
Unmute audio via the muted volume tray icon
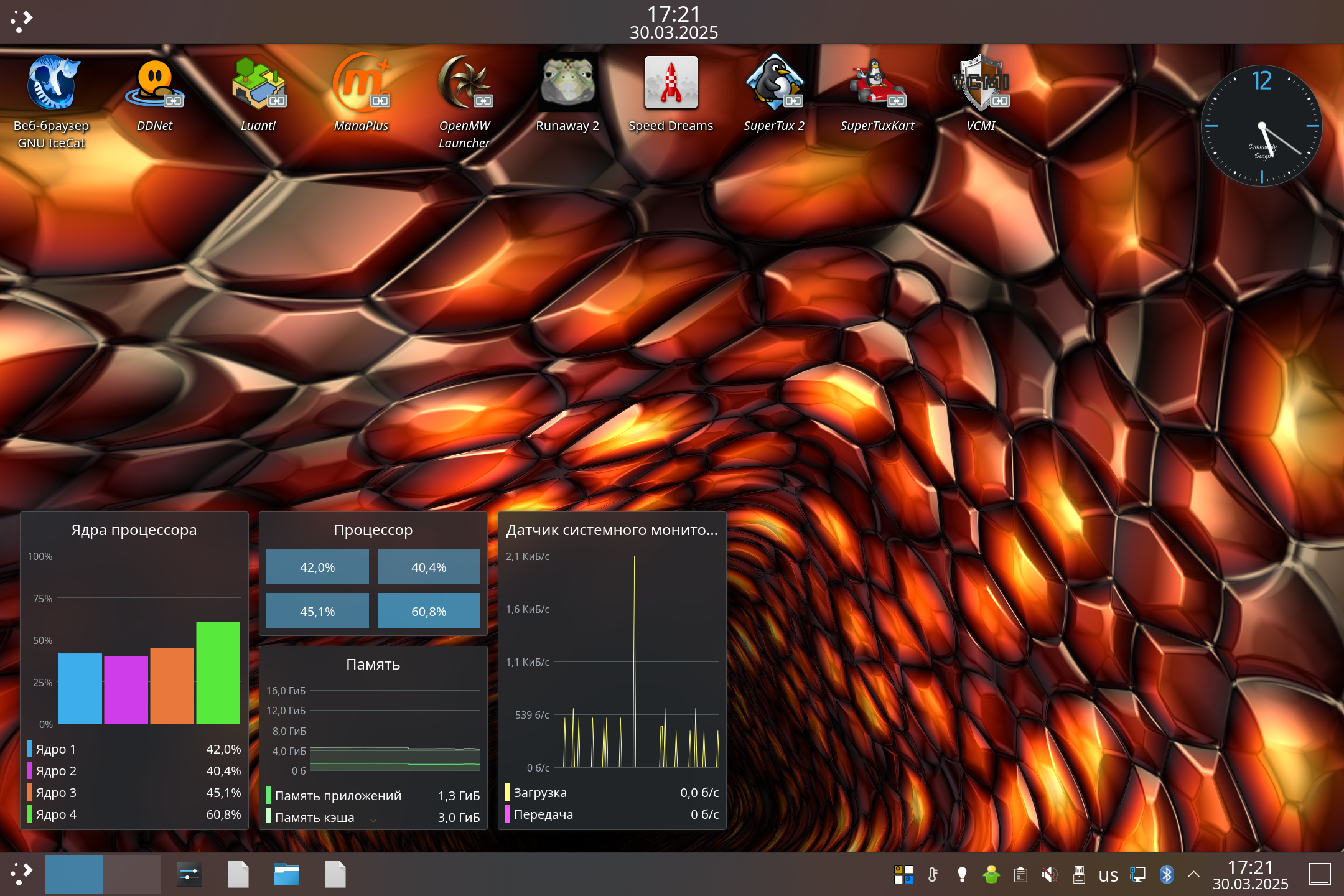pos(1050,874)
